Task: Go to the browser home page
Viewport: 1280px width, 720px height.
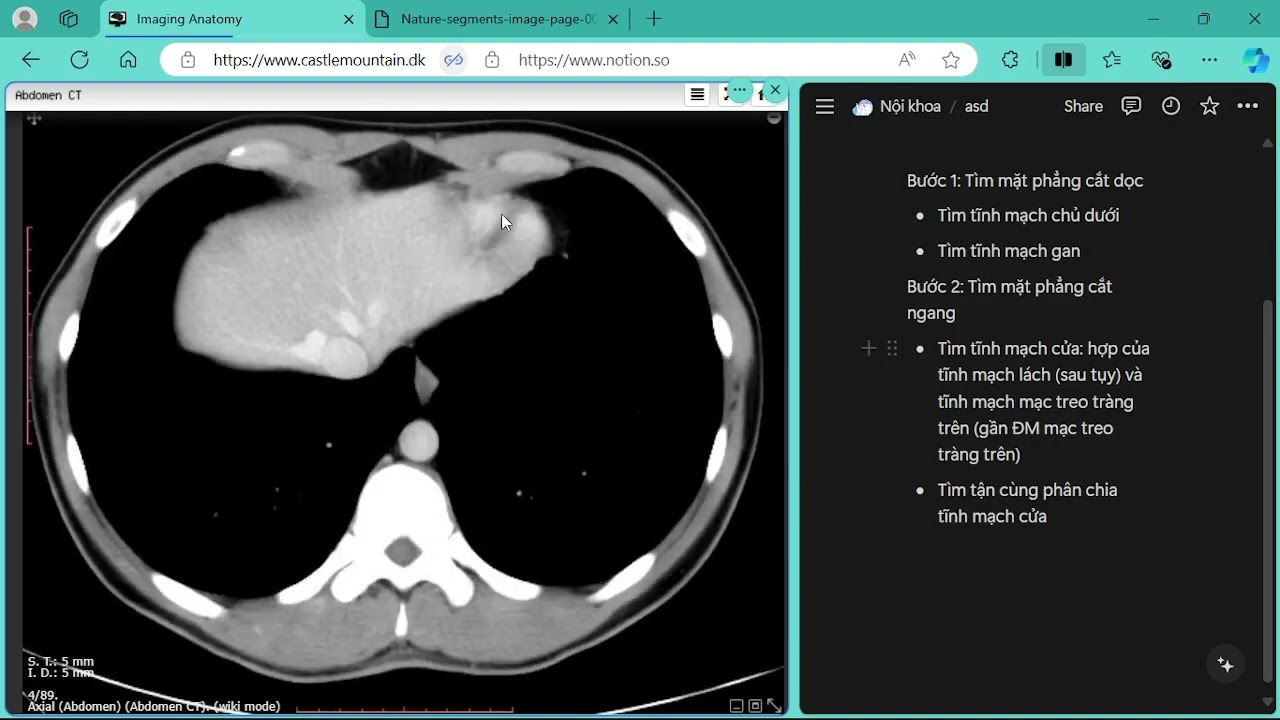Action: click(128, 60)
